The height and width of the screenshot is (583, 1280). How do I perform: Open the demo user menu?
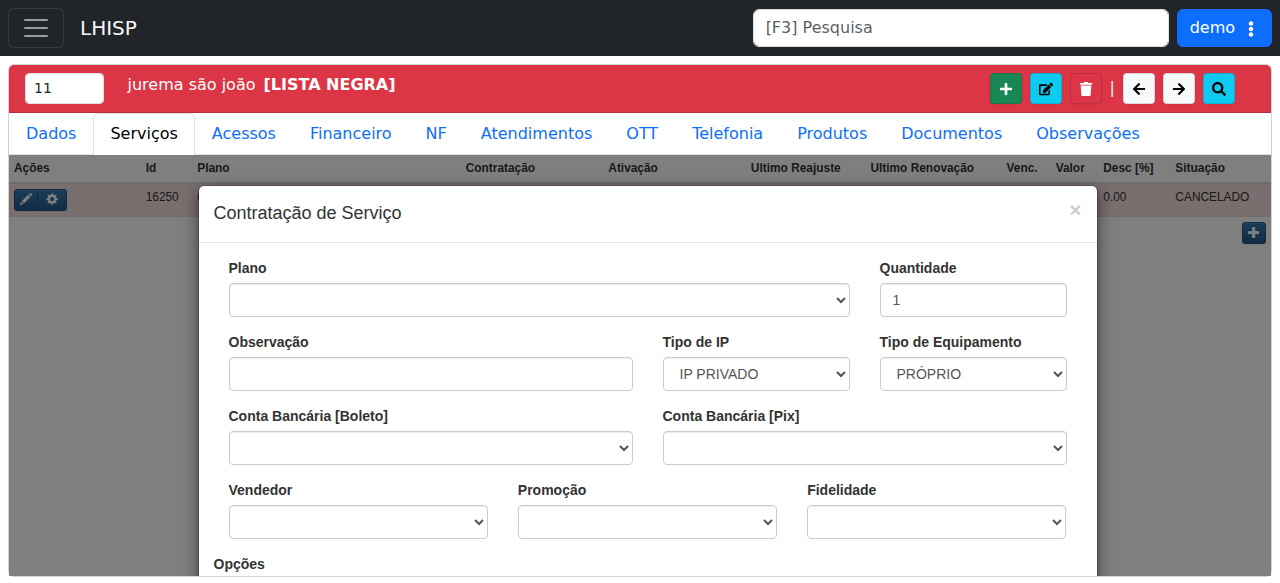(1224, 28)
